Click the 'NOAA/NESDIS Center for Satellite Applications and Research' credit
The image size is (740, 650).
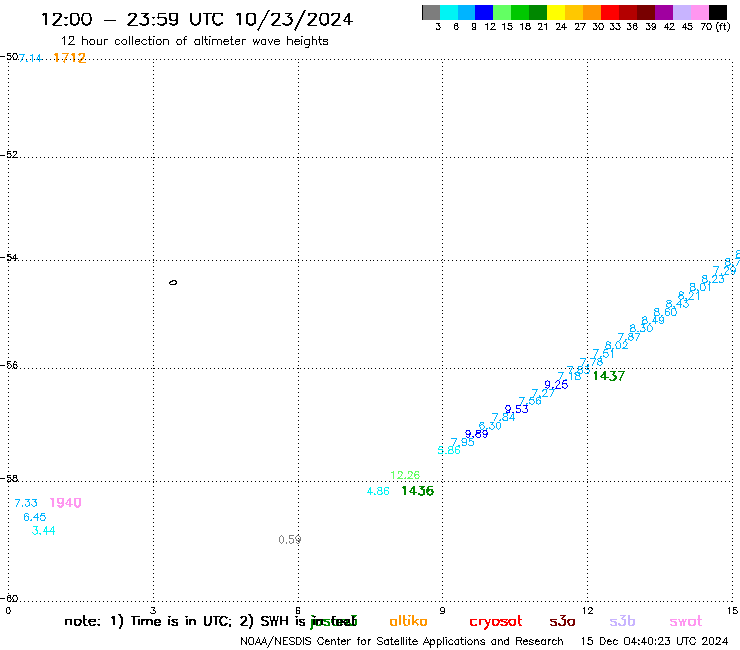click(x=402, y=641)
